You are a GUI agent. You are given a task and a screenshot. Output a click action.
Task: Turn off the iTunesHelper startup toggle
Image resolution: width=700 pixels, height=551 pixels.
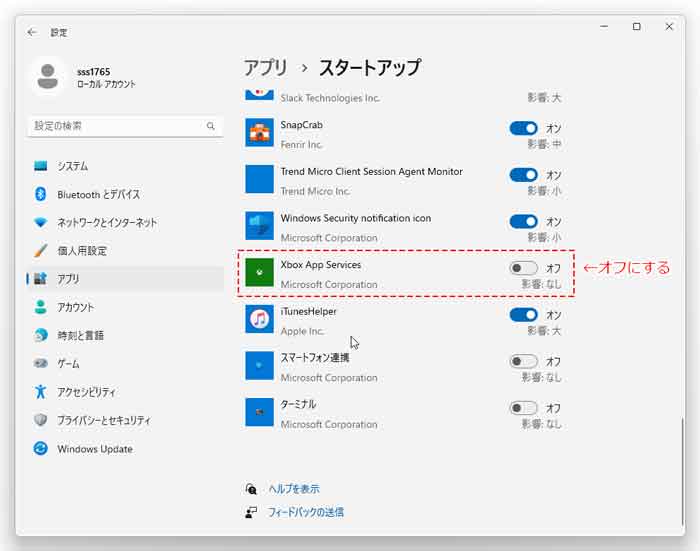[523, 315]
